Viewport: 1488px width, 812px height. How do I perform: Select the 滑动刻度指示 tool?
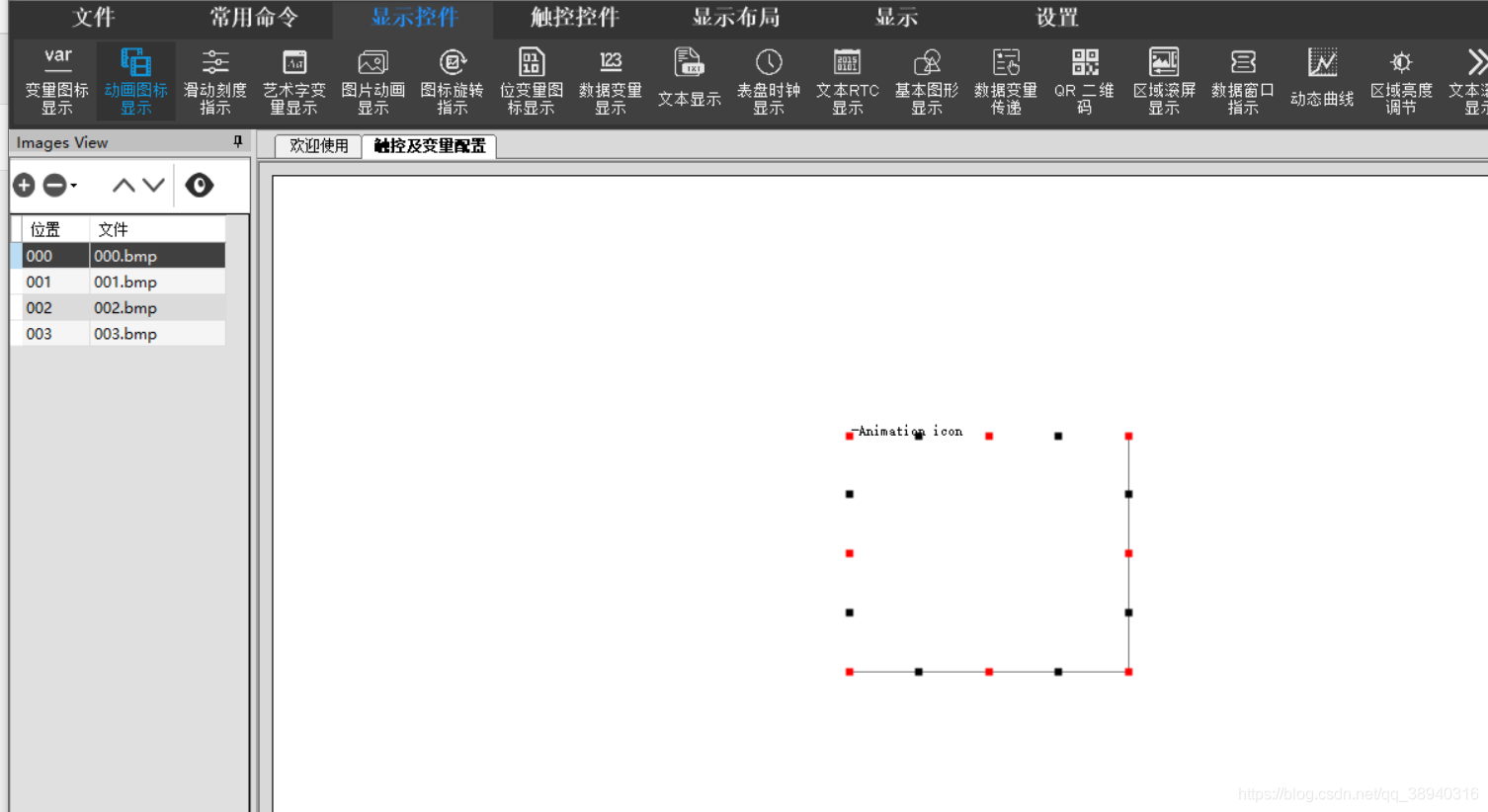click(x=215, y=81)
